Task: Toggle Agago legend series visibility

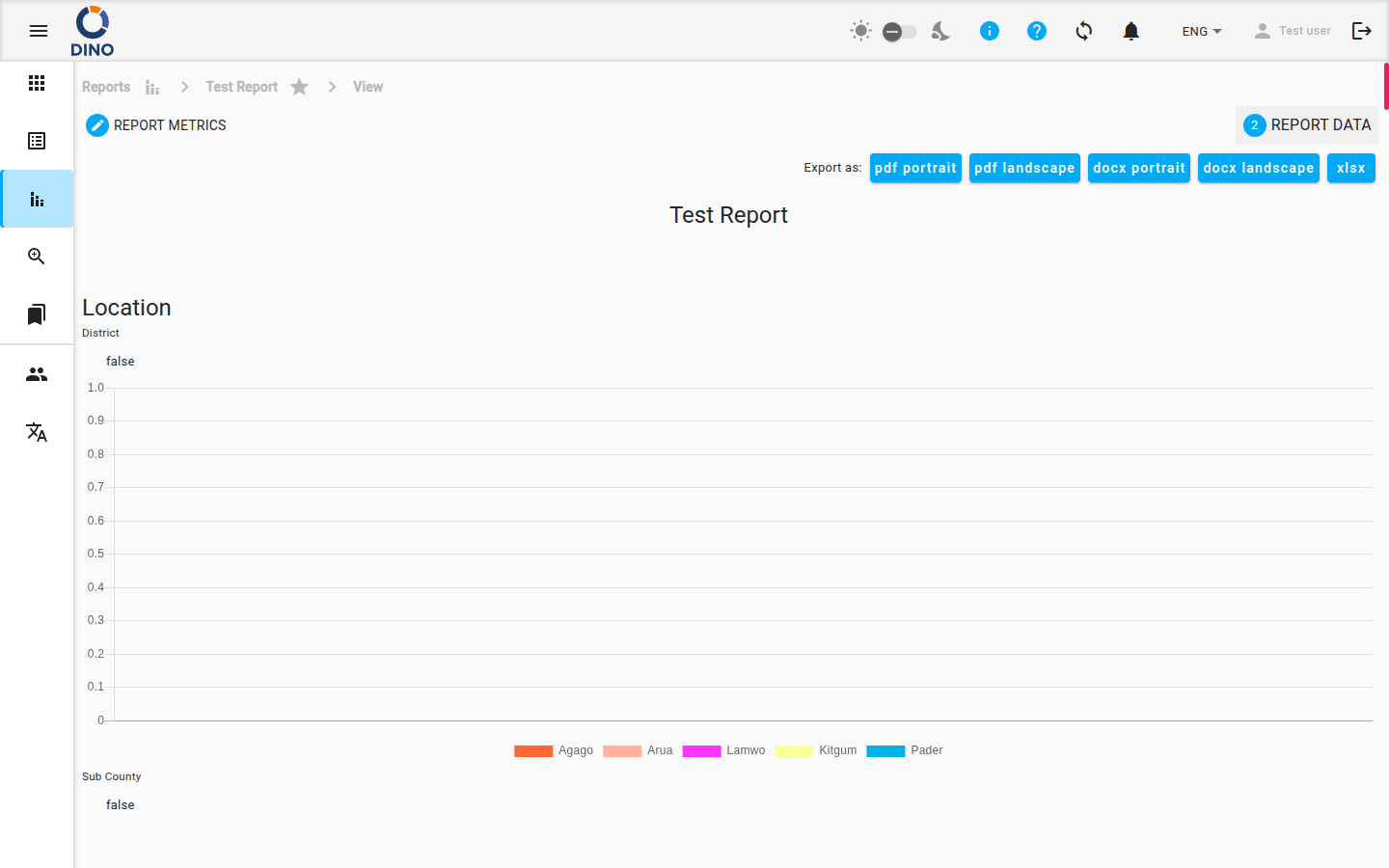Action: (x=554, y=750)
